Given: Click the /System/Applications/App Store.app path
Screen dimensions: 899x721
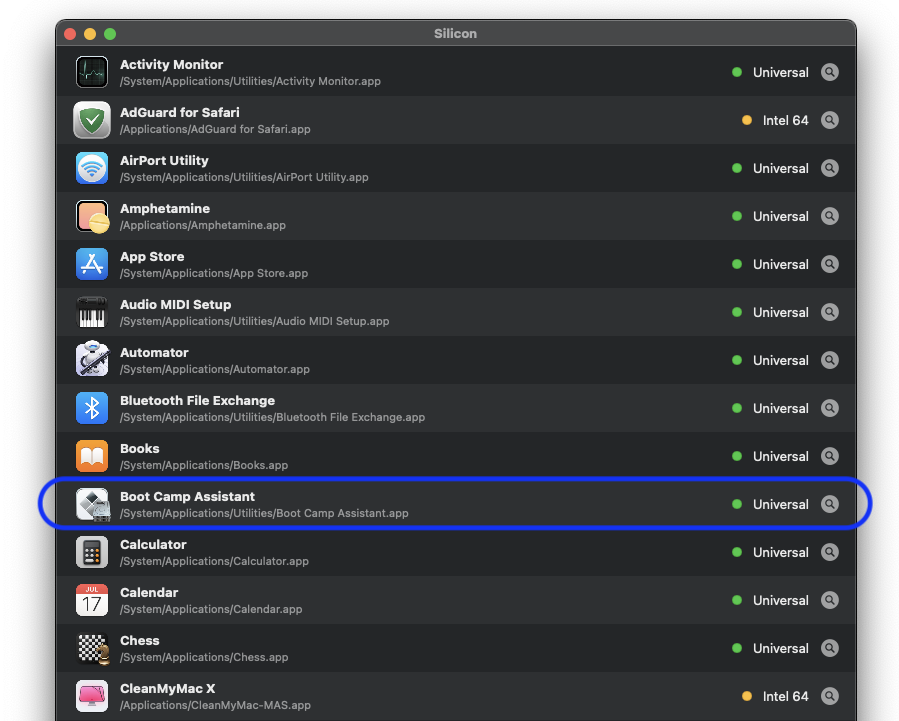Looking at the screenshot, I should pos(214,273).
